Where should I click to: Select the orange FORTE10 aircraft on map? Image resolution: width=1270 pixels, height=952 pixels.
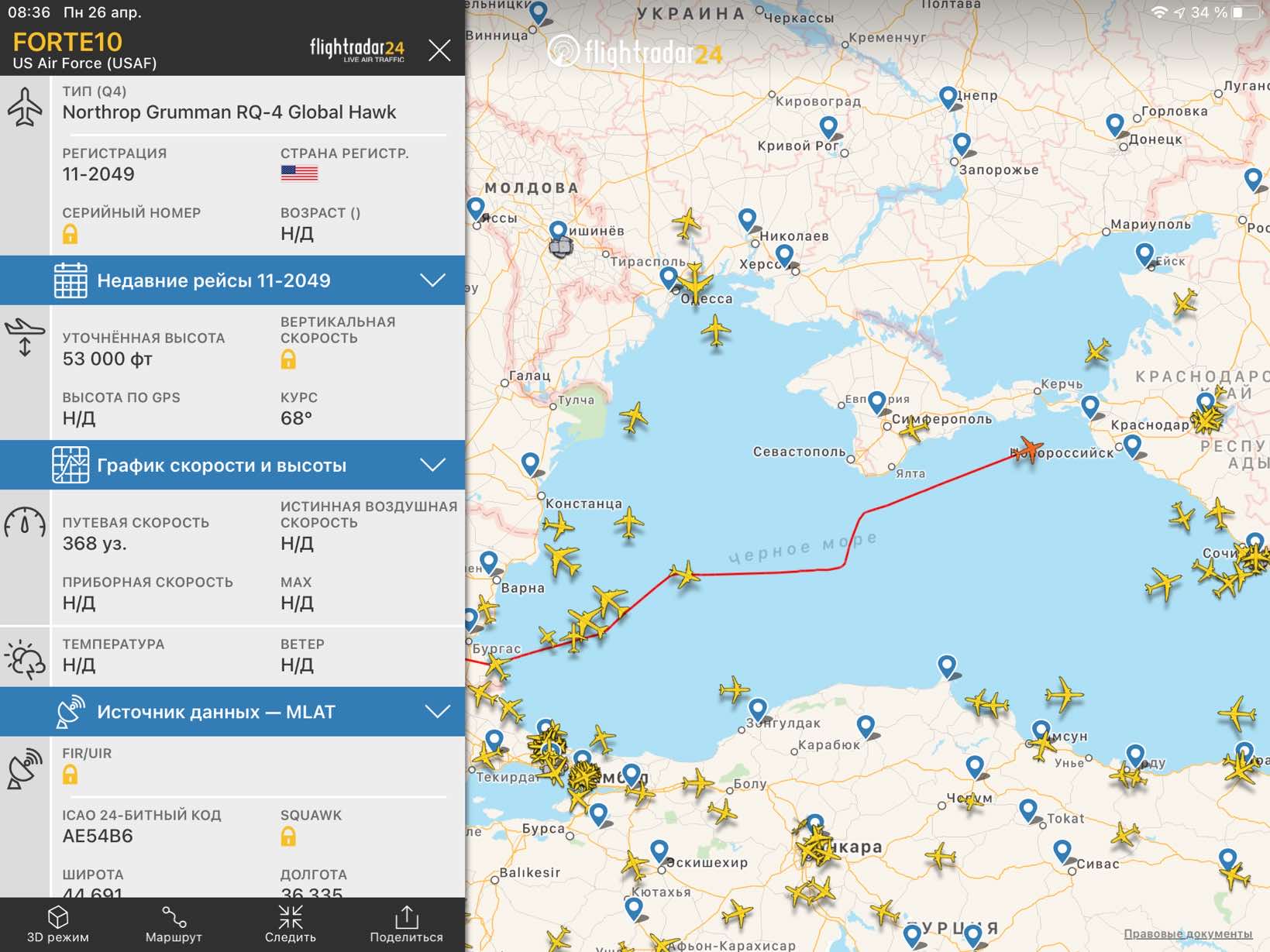[1031, 448]
